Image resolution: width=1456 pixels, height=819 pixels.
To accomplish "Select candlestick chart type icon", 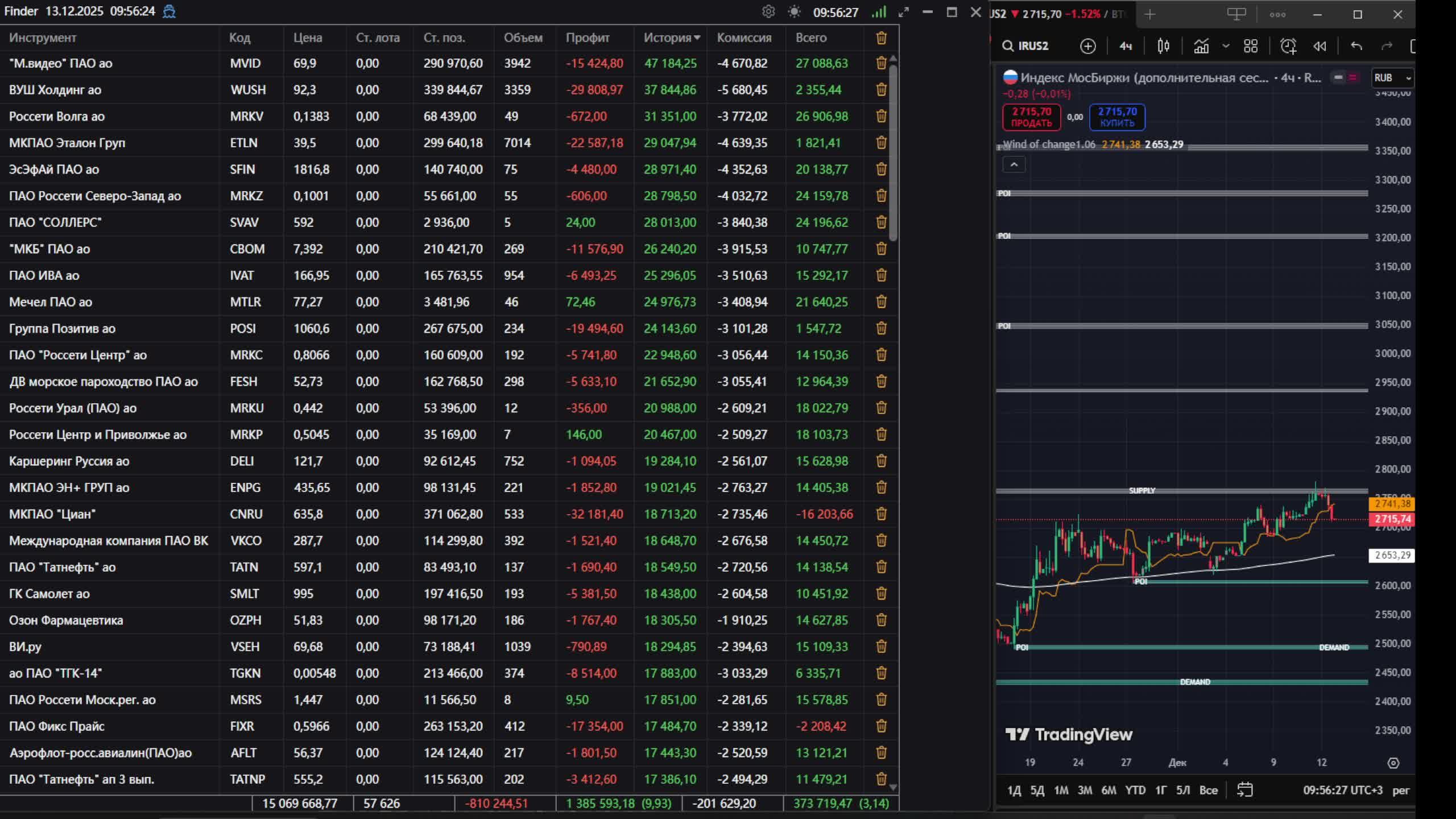I will click(1163, 46).
